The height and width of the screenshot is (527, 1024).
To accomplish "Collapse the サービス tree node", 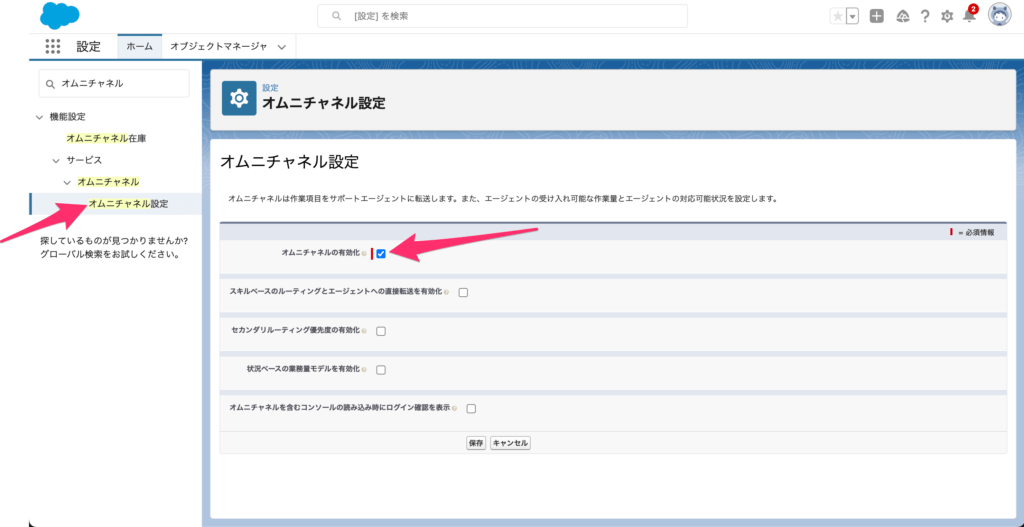I will (56, 160).
